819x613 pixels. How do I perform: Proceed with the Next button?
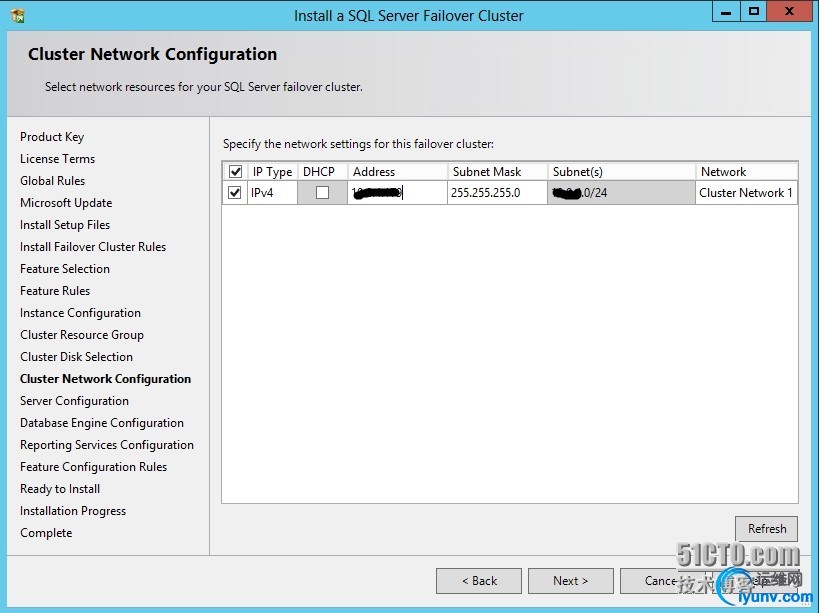(x=570, y=581)
